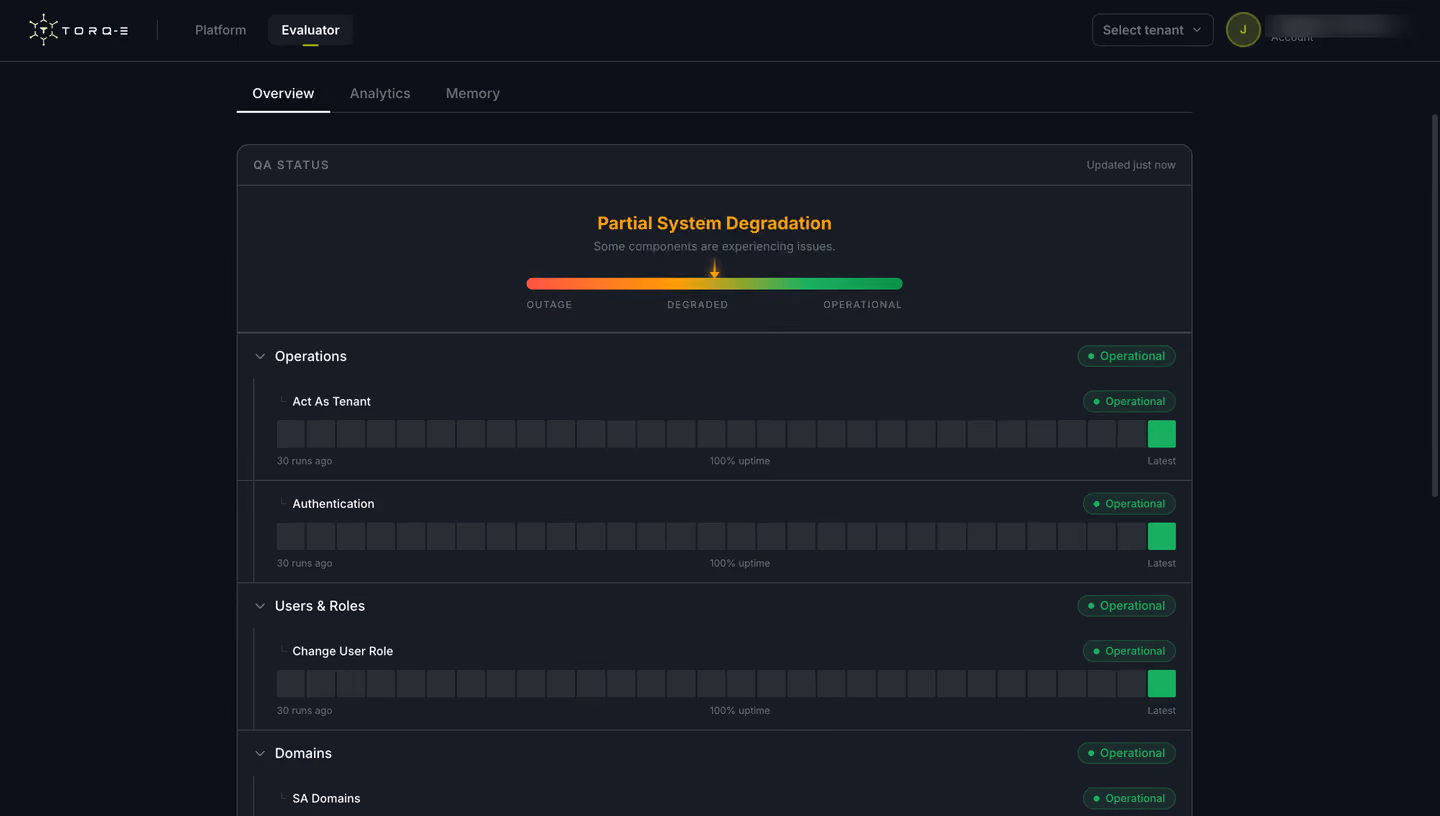Click the Users & Roles Operational badge
This screenshot has height=816, width=1440.
1126,605
